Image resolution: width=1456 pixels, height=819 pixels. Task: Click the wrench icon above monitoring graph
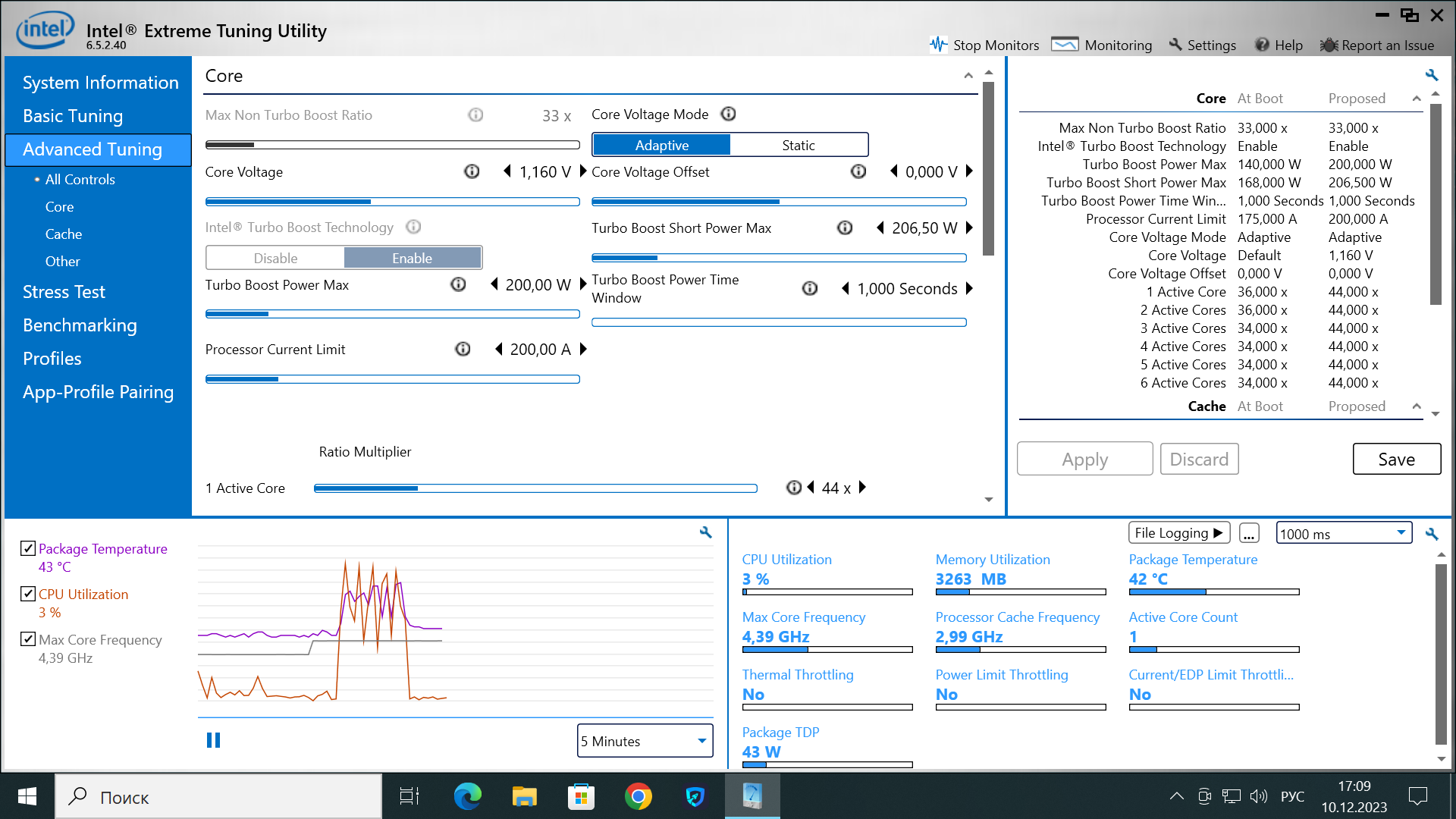pos(705,532)
